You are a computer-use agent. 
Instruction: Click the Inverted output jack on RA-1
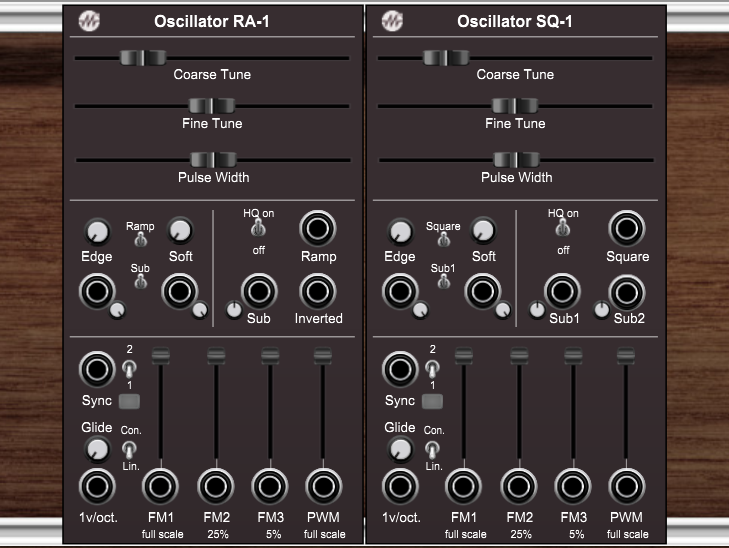[318, 291]
